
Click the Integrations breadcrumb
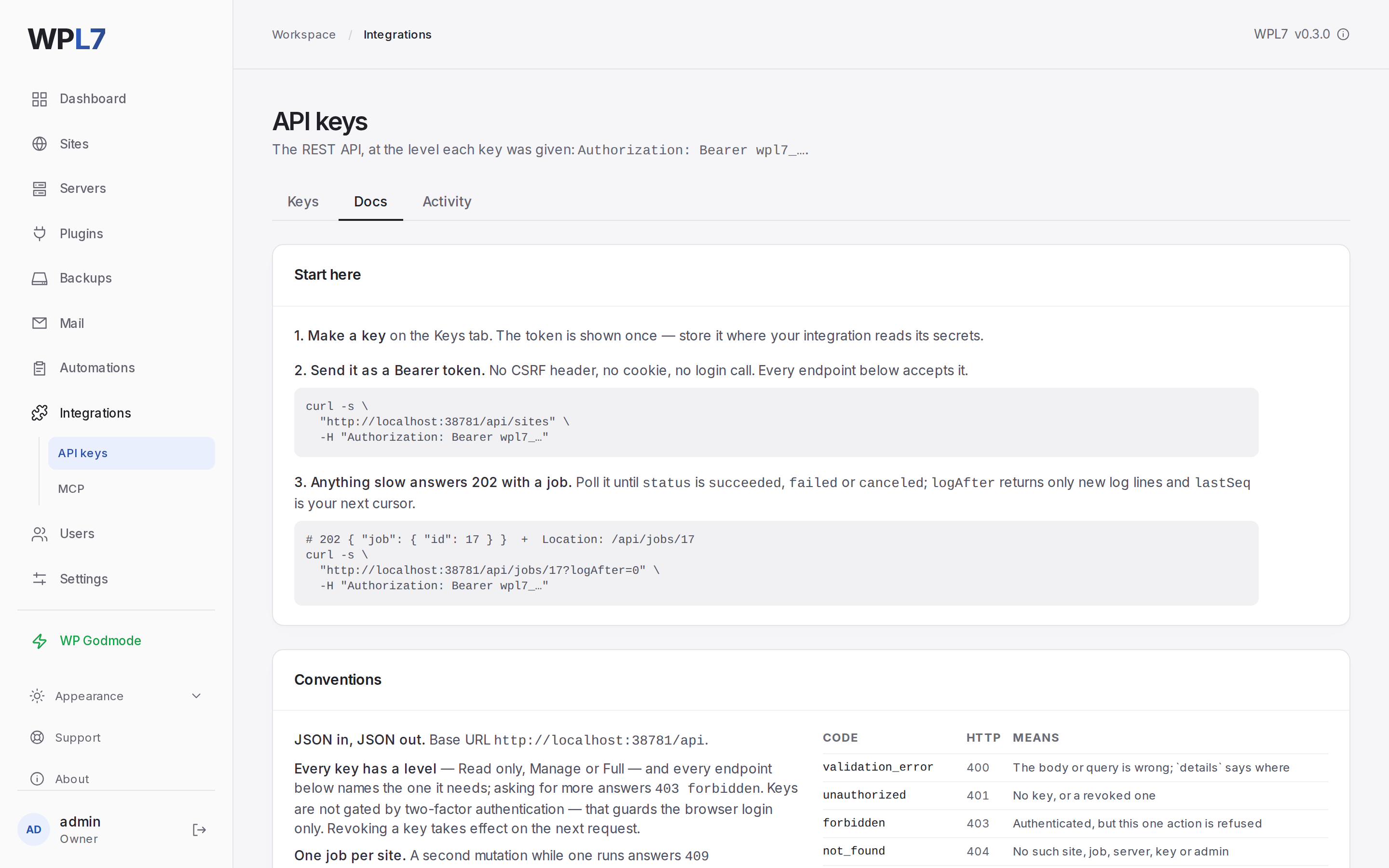coord(397,34)
